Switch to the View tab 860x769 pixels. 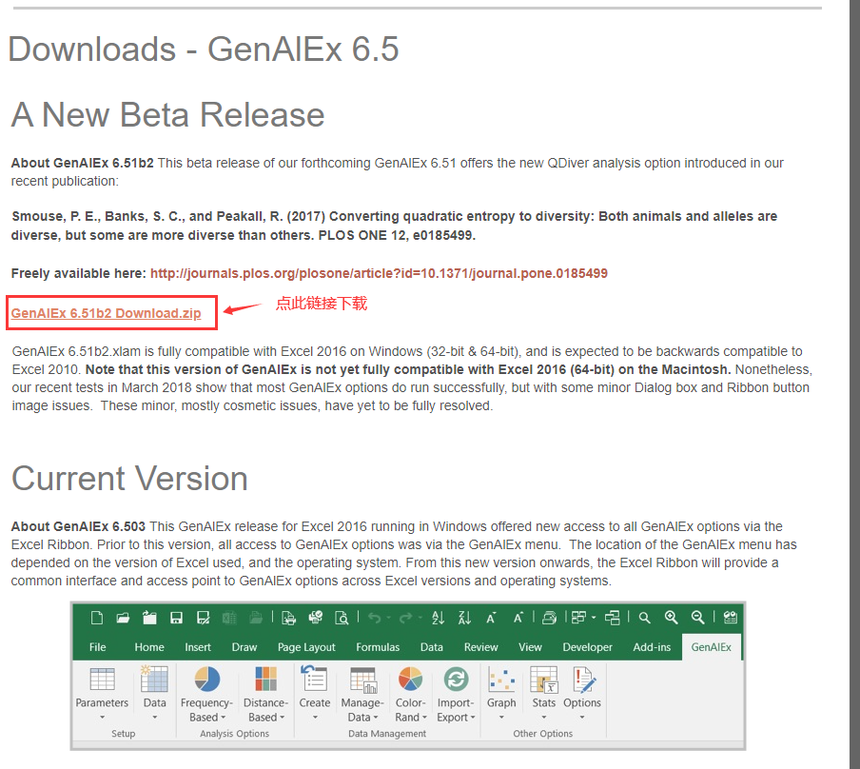(x=530, y=647)
